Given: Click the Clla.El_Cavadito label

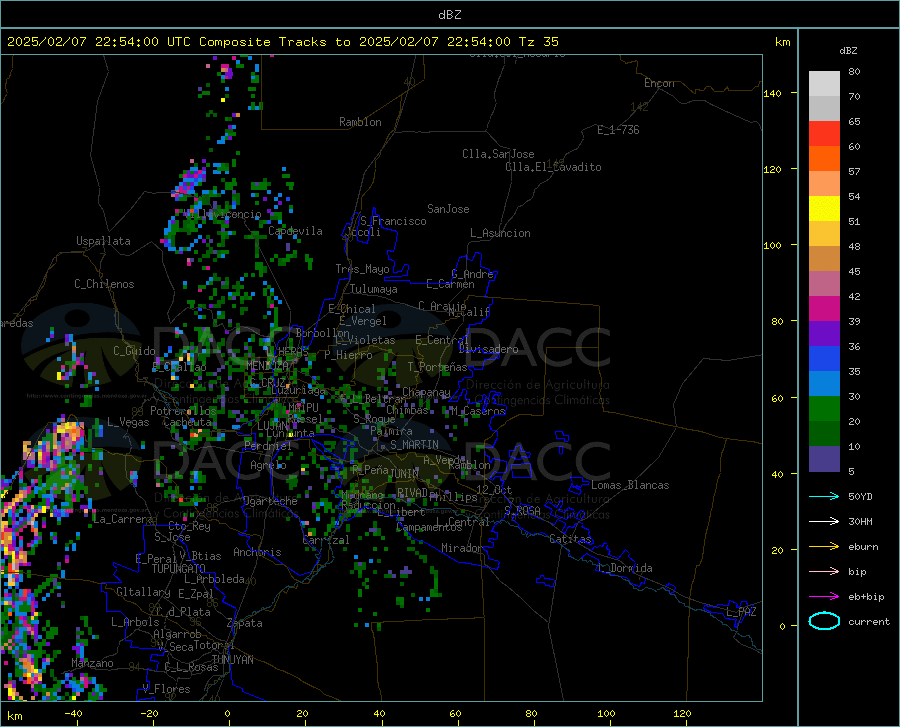Looking at the screenshot, I should (x=553, y=167).
